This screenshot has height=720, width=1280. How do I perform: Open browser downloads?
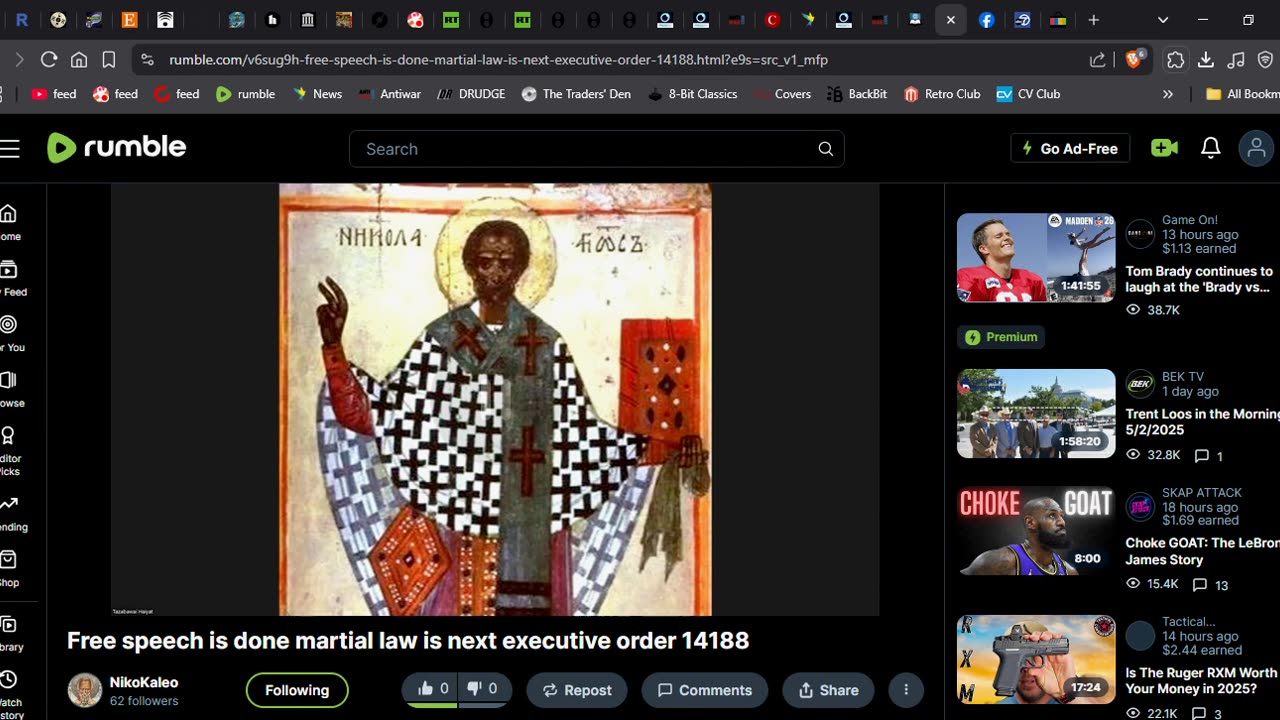tap(1206, 60)
